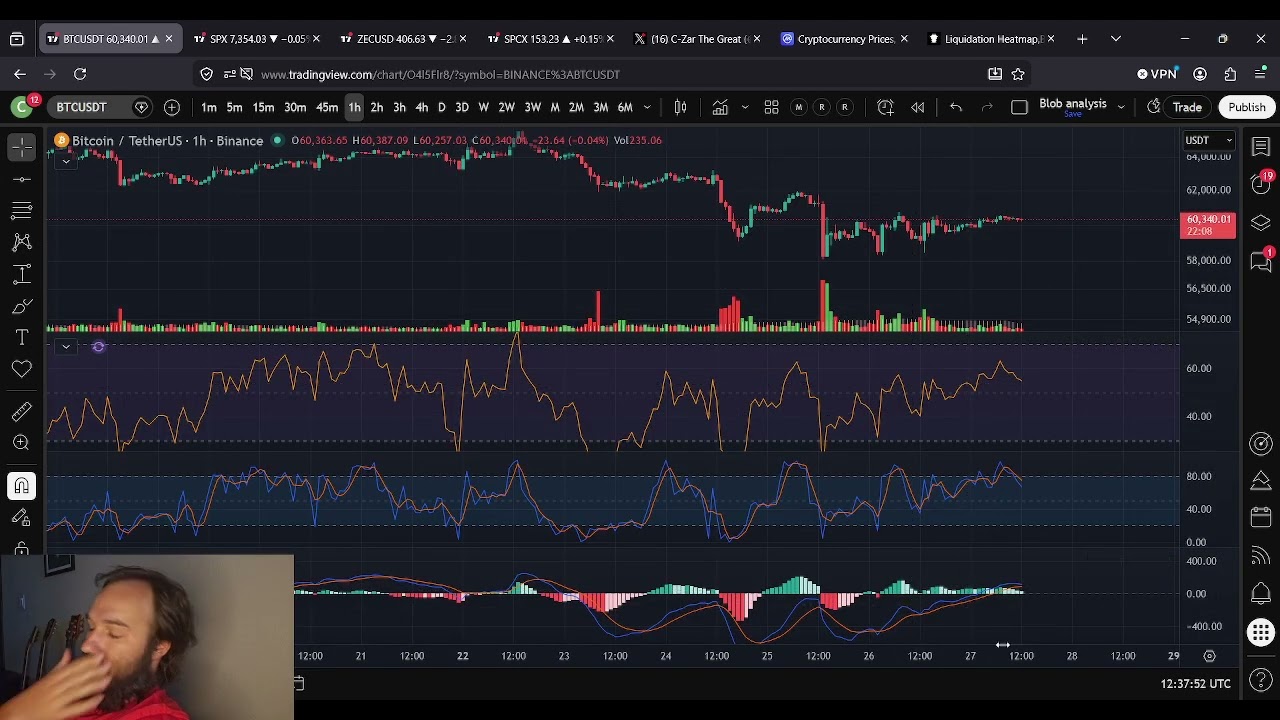Image resolution: width=1280 pixels, height=720 pixels.
Task: Open the alerts clock icon in right sidebar
Action: [x=1261, y=185]
